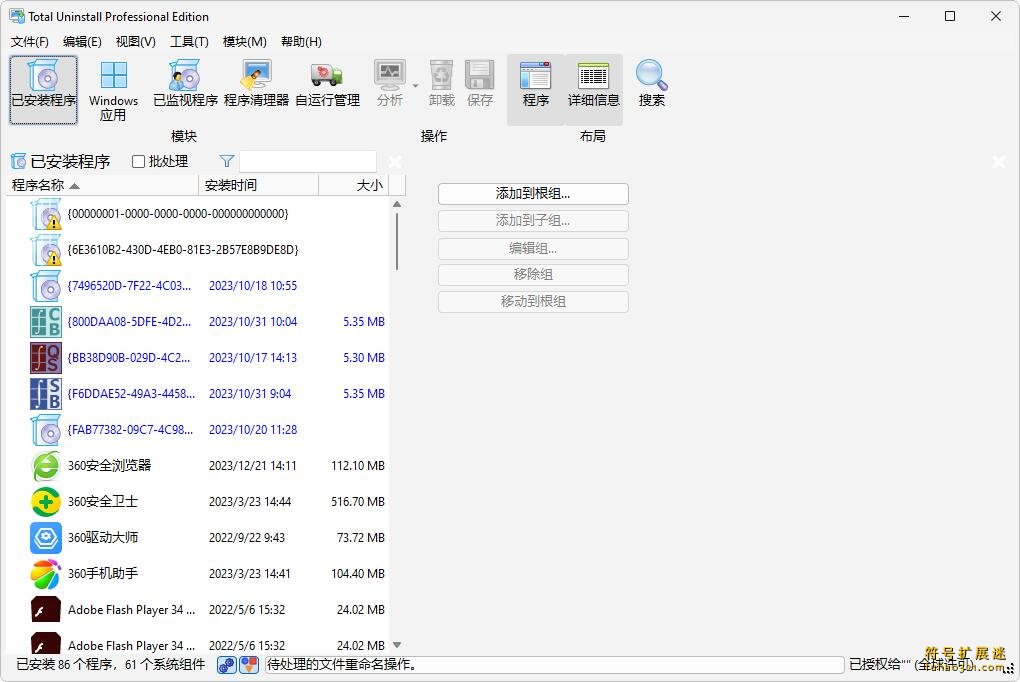Open the 工具(T) menu
1020x682 pixels.
pos(189,42)
